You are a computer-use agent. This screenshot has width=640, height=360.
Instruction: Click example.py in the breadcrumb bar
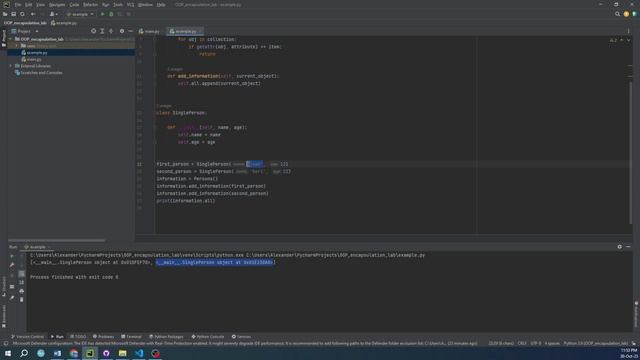click(64, 23)
